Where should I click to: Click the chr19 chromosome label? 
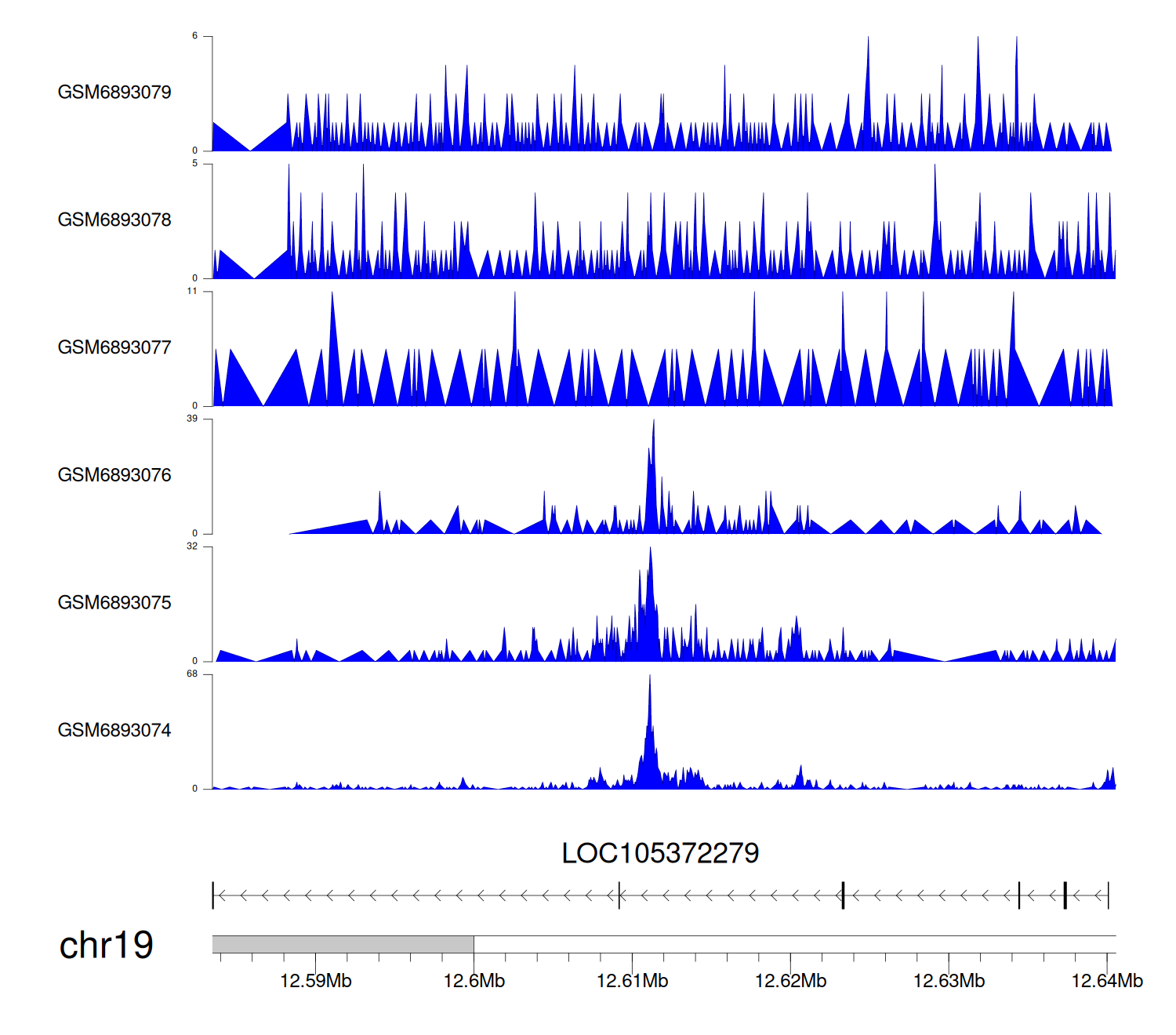tap(106, 946)
